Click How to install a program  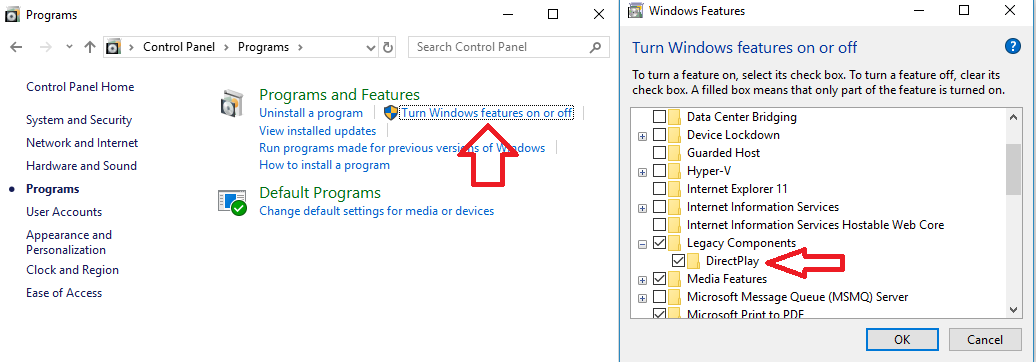point(324,165)
